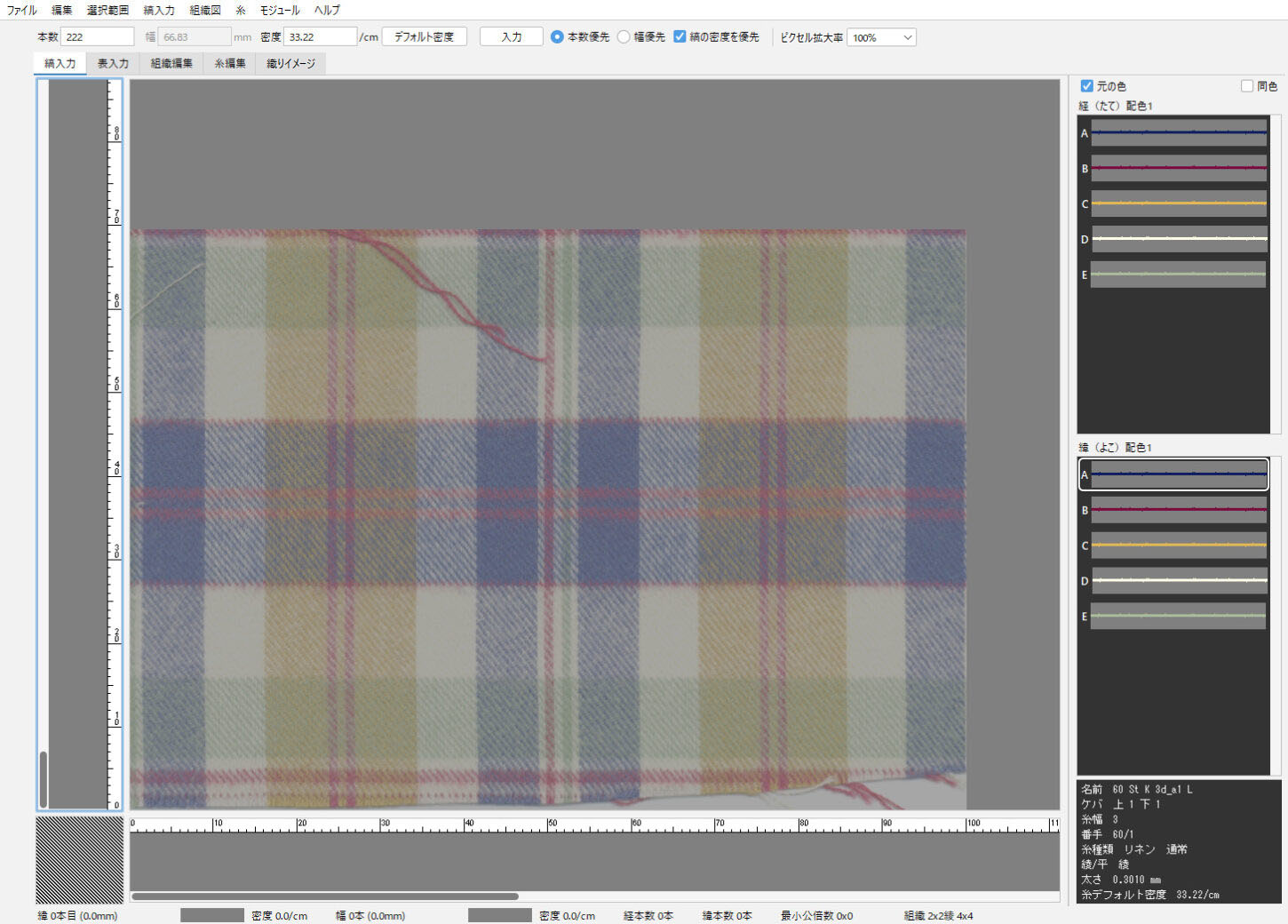Open the モジュール menu
The image size is (1288, 924).
coord(279,10)
